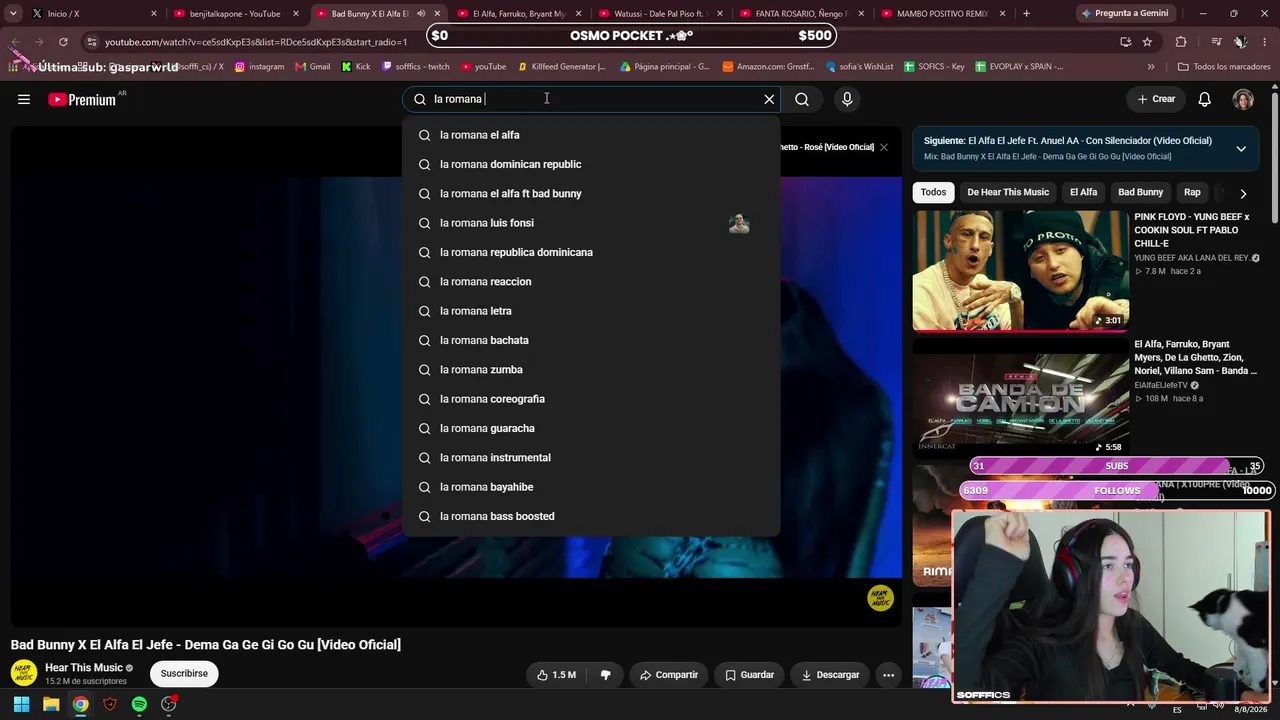Viewport: 1280px width, 720px height.
Task: Download the video with Descargar
Action: coord(830,675)
